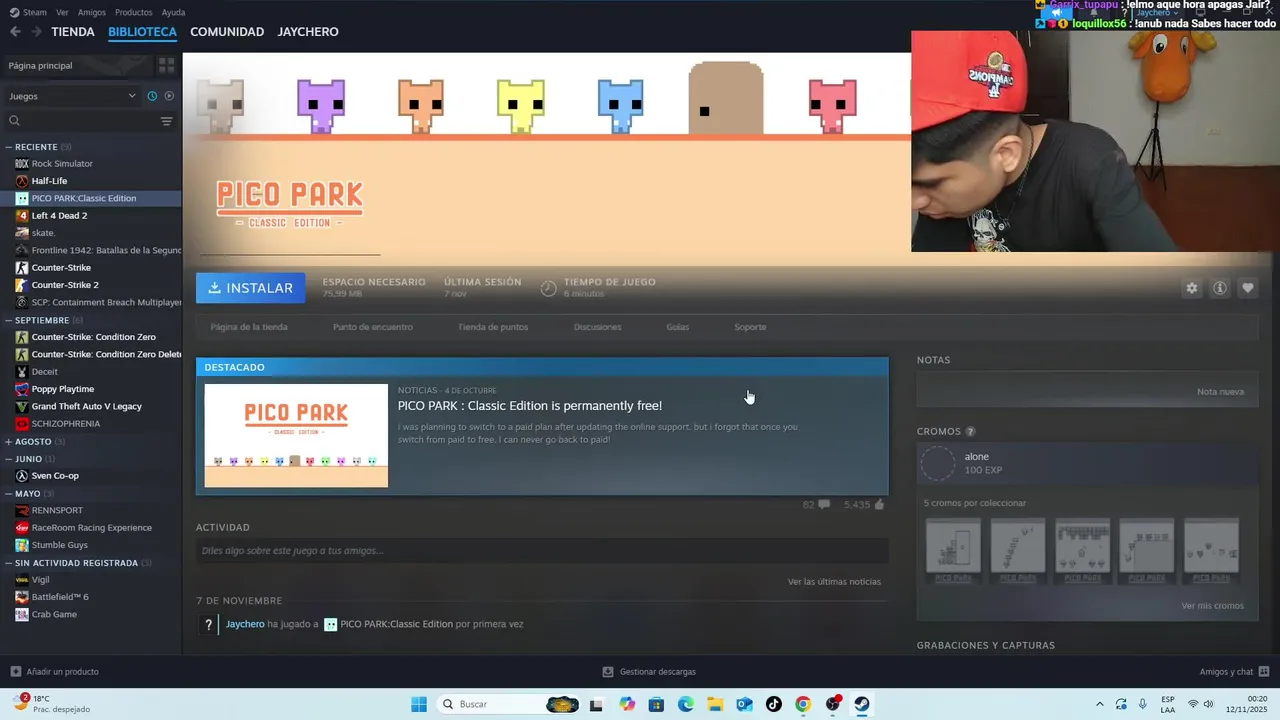Image resolution: width=1280 pixels, height=720 pixels.
Task: Click the news thumbs-up icon
Action: tap(879, 505)
